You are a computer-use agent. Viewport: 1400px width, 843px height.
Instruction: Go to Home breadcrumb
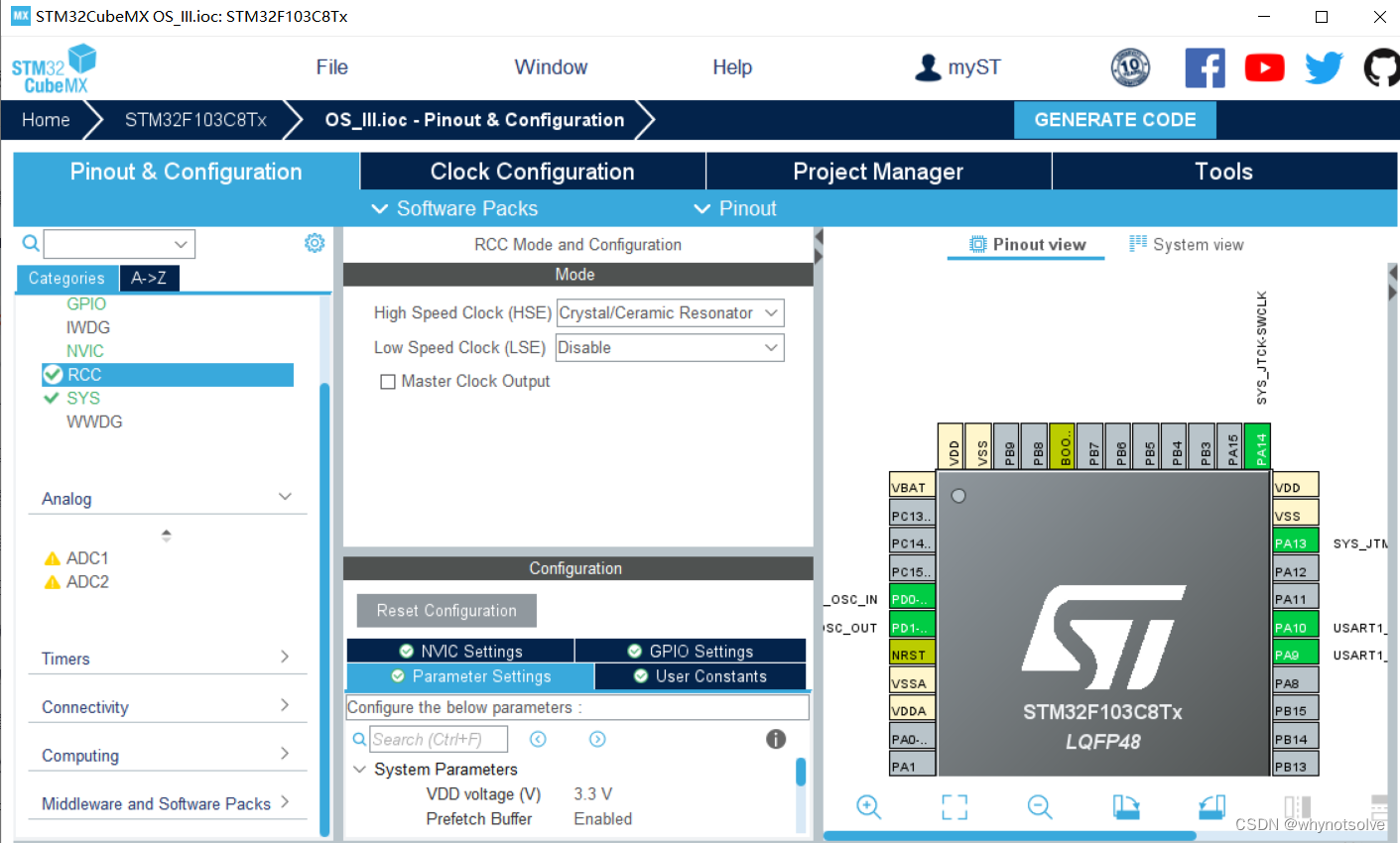46,120
